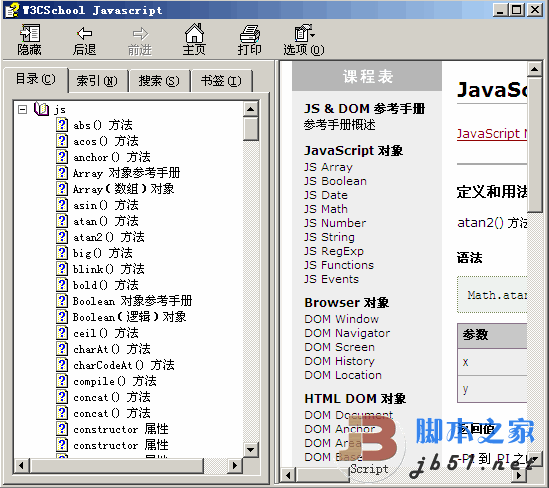Click the topic icon beside acos() 方法
Image resolution: width=549 pixels, height=488 pixels.
tap(62, 141)
